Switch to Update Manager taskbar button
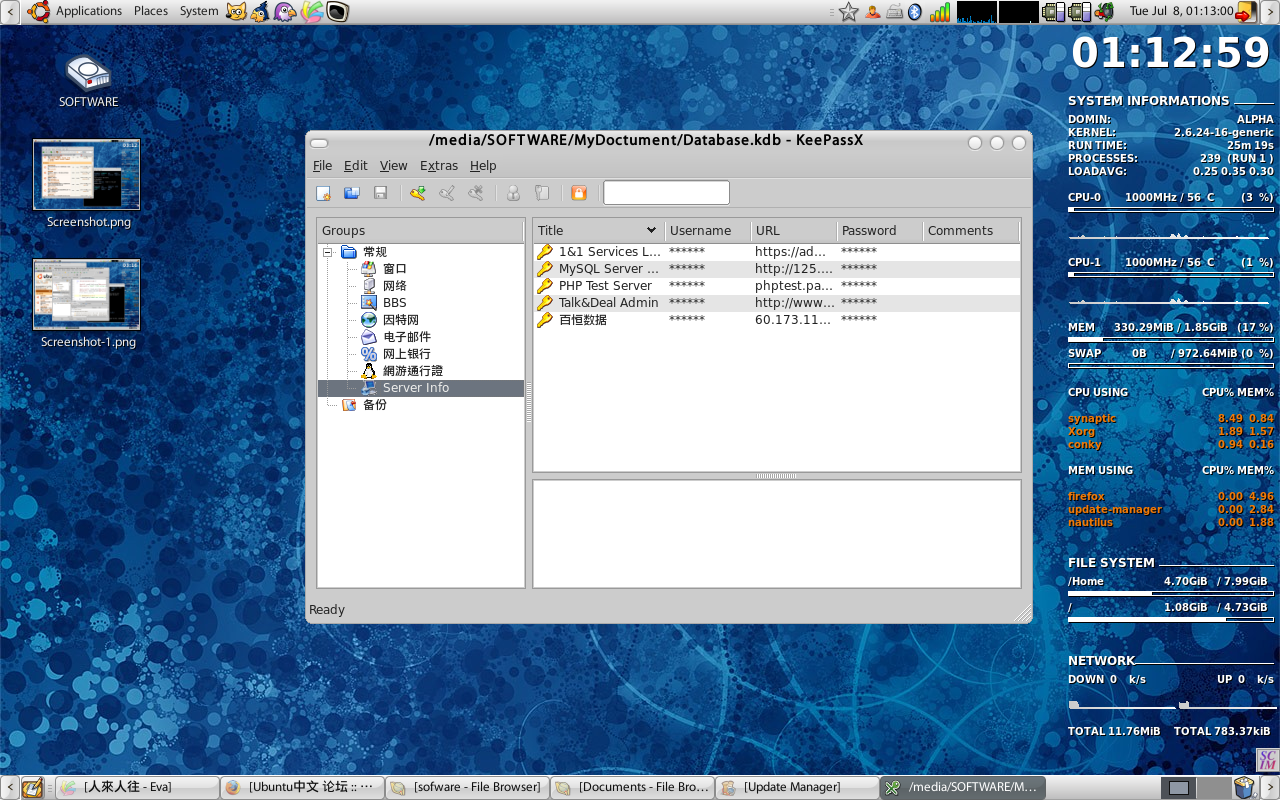Screen dimensions: 1280x800 (x=797, y=787)
